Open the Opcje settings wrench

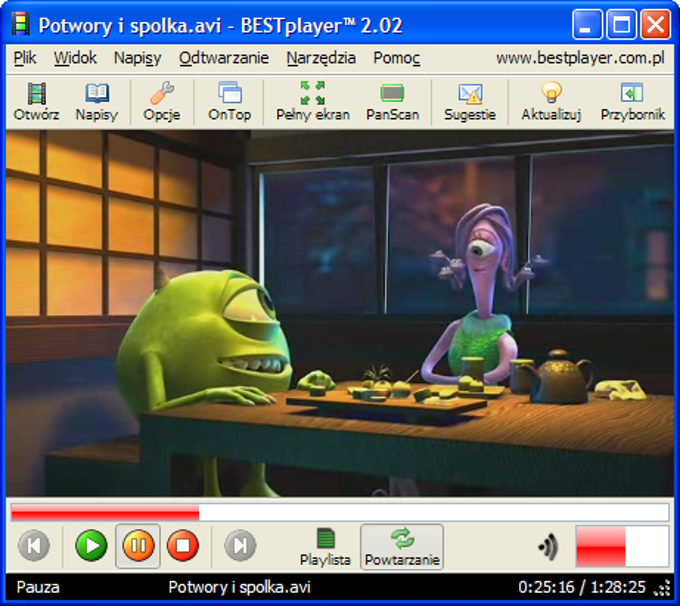pos(162,102)
